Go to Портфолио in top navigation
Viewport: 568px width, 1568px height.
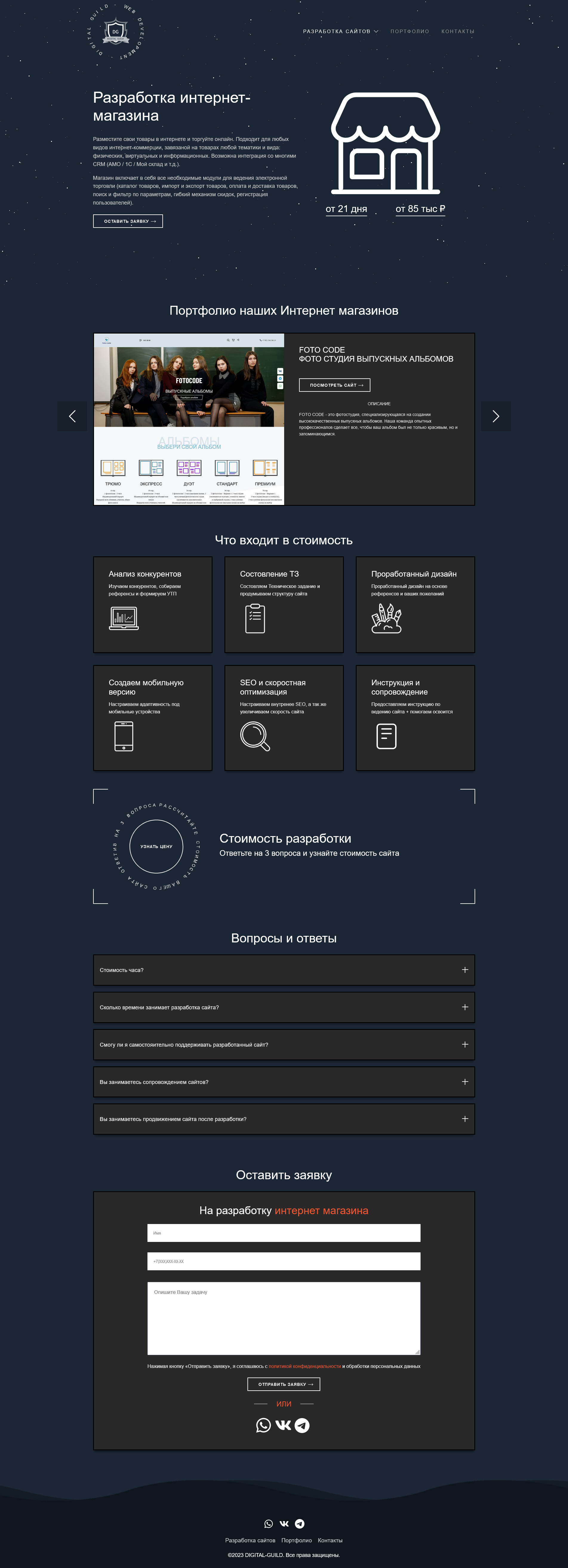[x=409, y=31]
